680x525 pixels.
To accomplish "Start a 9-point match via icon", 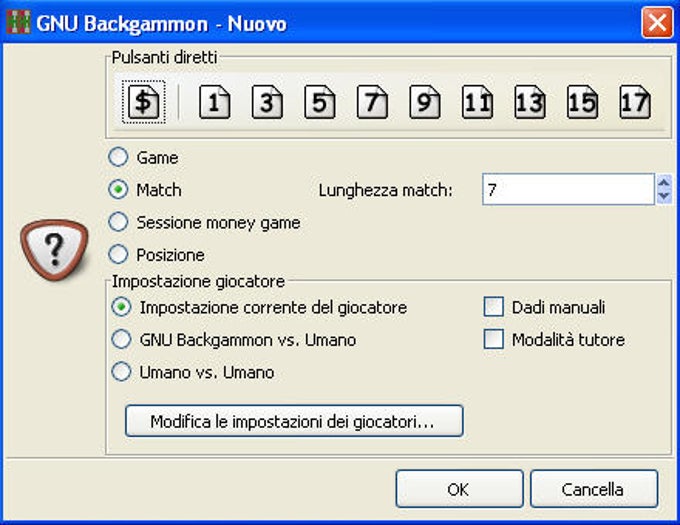I will coord(424,102).
